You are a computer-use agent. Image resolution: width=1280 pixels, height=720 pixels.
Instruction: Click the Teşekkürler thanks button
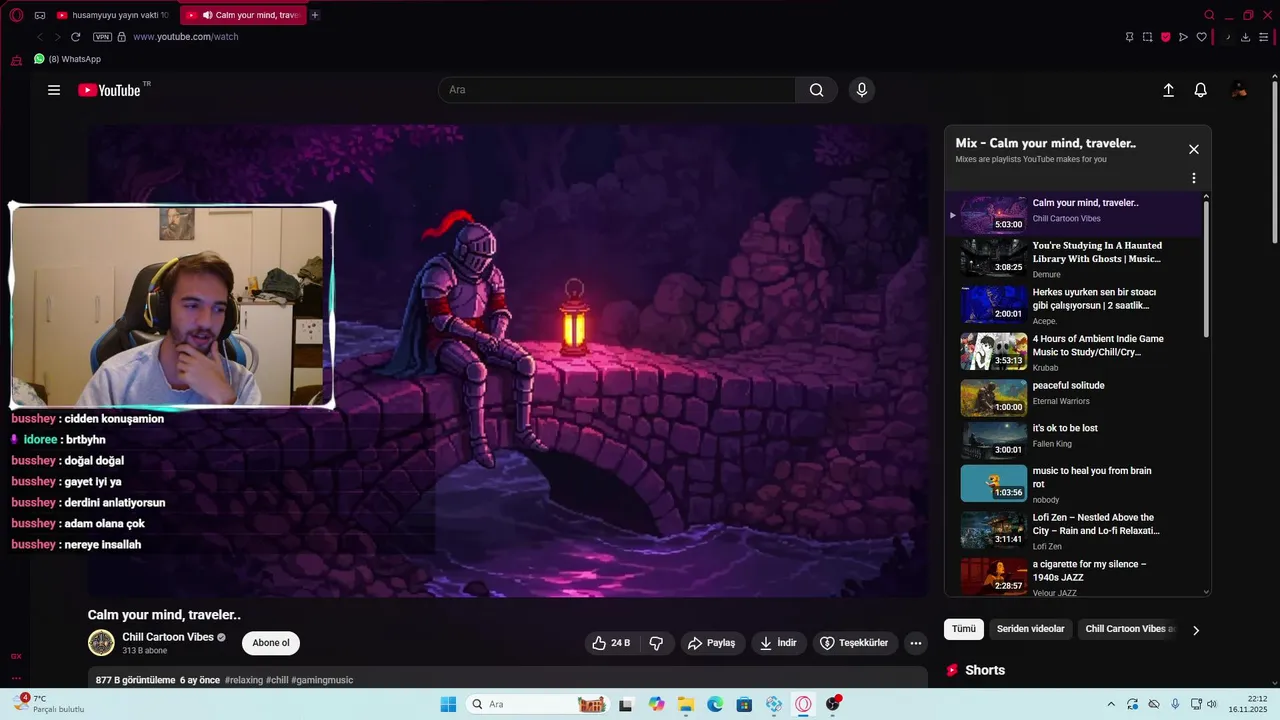(x=855, y=643)
